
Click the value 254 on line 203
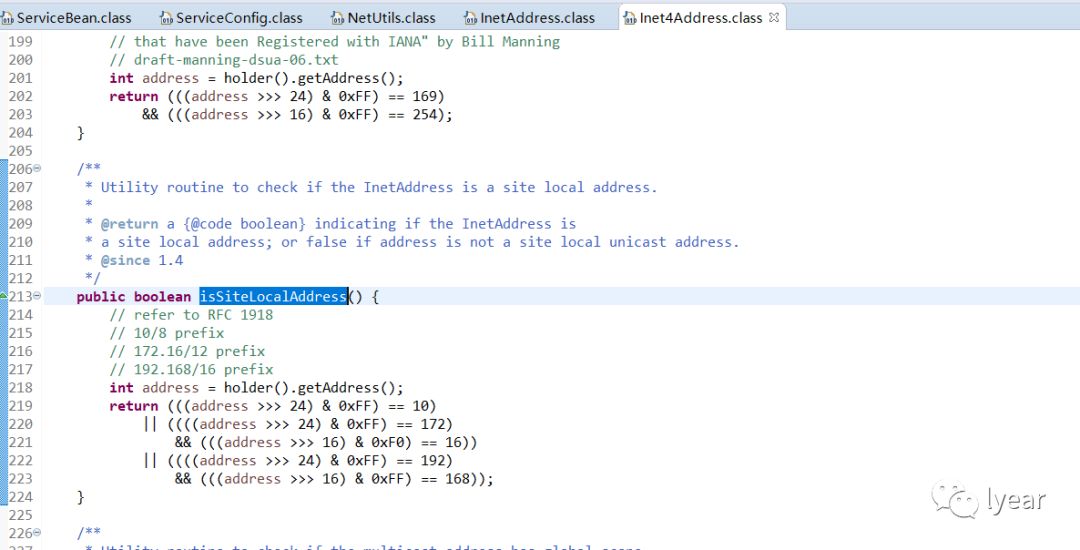(424, 114)
